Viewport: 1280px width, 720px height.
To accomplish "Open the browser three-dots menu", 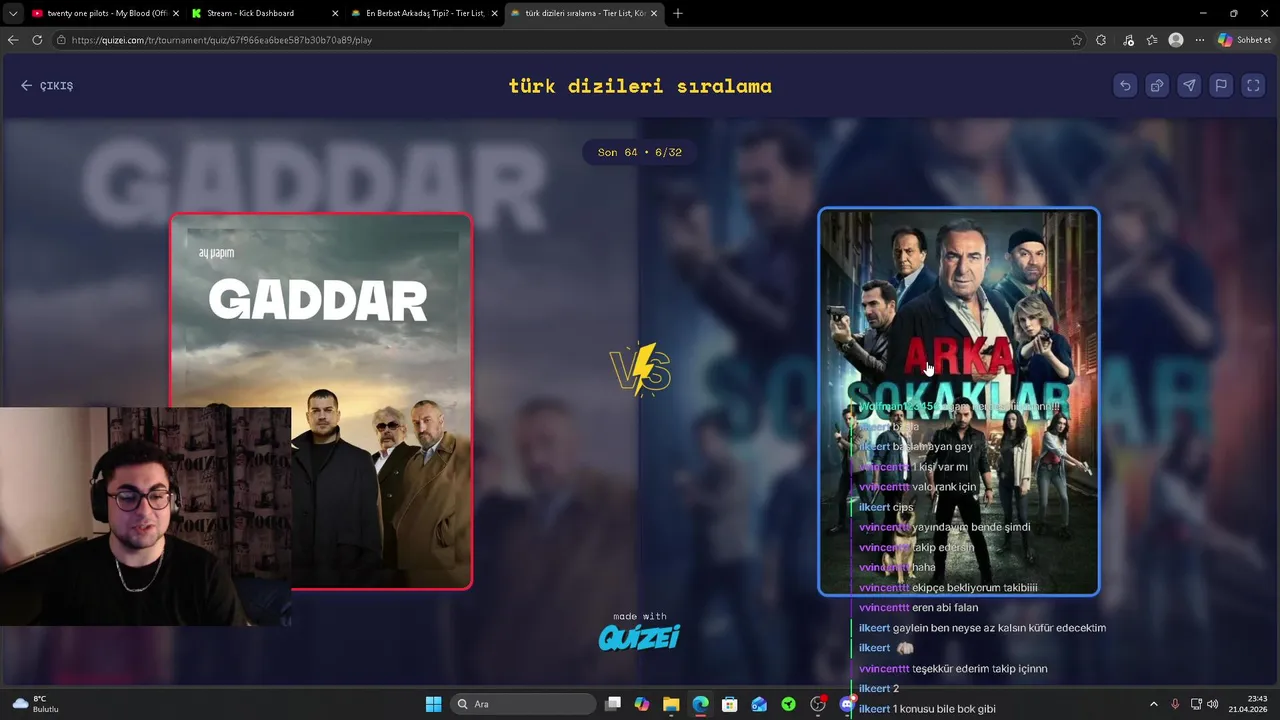I will click(x=1199, y=40).
